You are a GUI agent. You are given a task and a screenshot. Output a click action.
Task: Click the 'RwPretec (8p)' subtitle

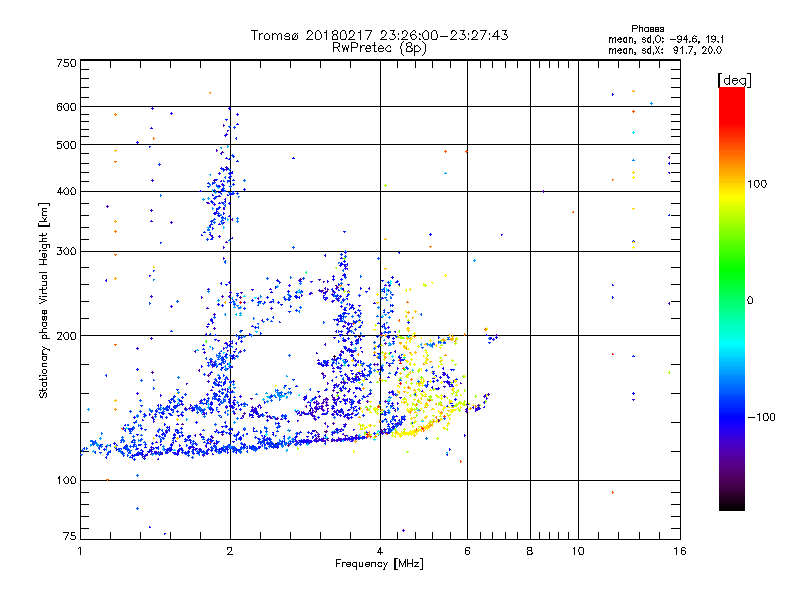point(379,48)
